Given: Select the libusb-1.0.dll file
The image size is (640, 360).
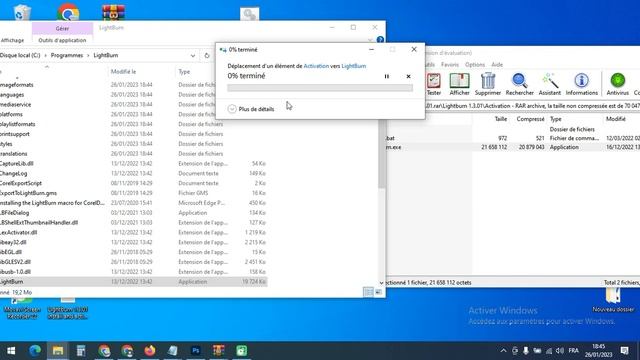Looking at the screenshot, I should click(x=133, y=272).
